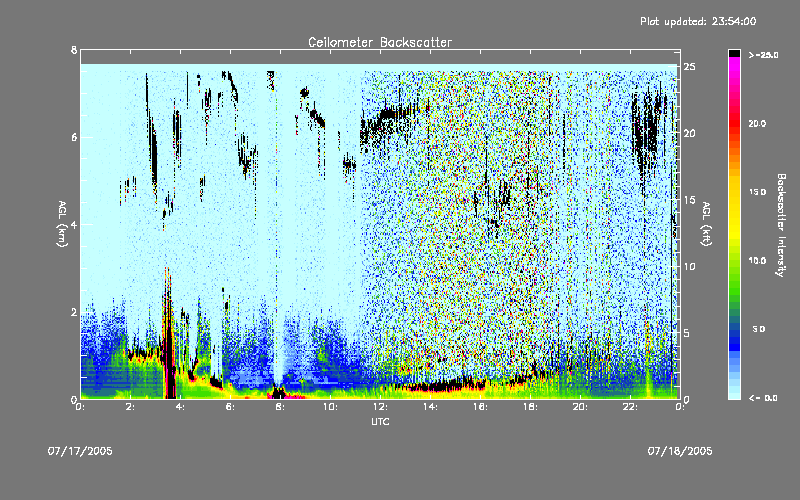Click the 4: tick label on UTC axis
The width and height of the screenshot is (800, 500).
(180, 407)
